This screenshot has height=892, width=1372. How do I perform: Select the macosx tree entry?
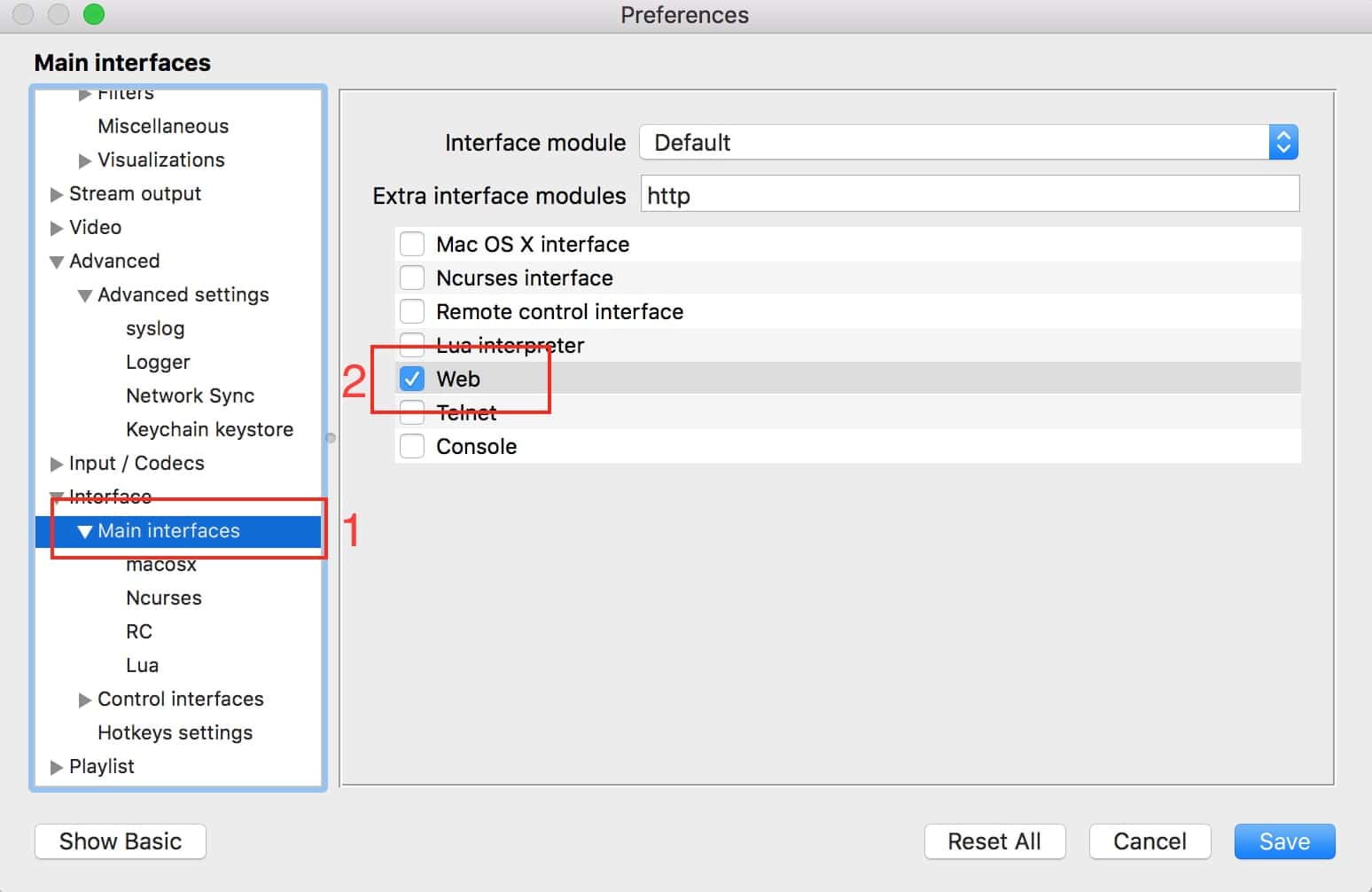[161, 564]
